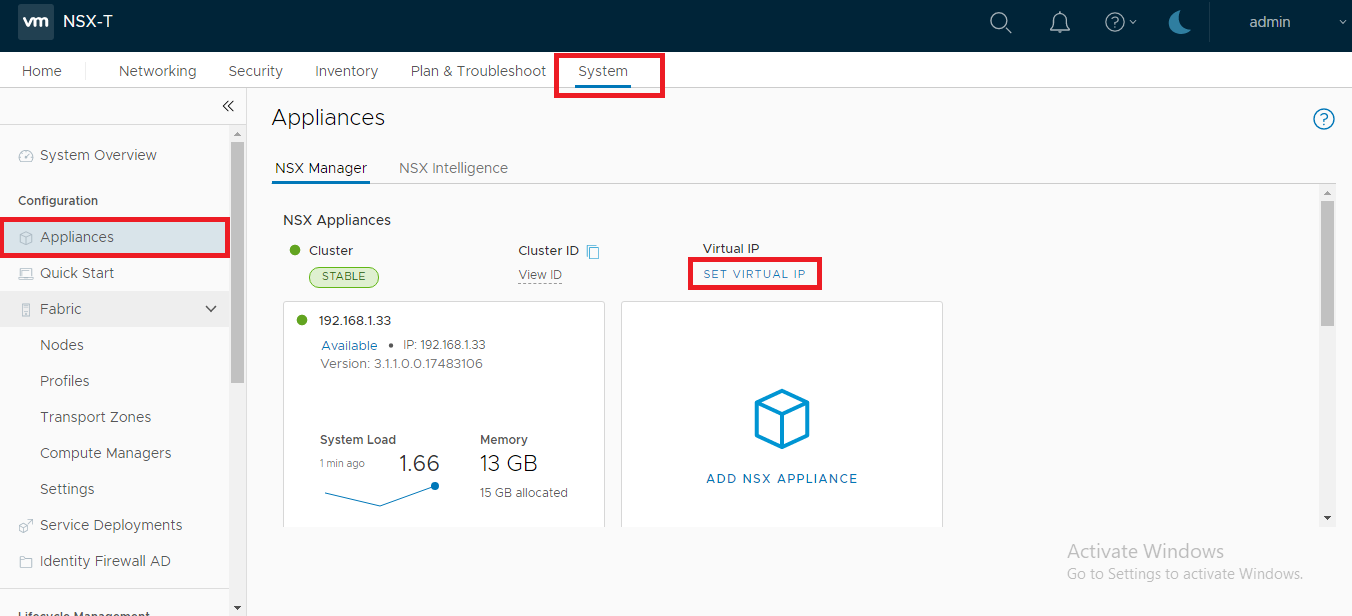
Task: Select Appliances in the sidebar
Action: pyautogui.click(x=115, y=237)
